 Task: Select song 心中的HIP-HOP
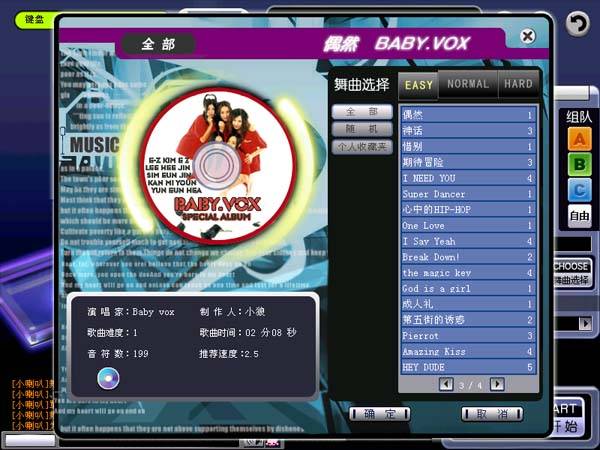pos(468,209)
